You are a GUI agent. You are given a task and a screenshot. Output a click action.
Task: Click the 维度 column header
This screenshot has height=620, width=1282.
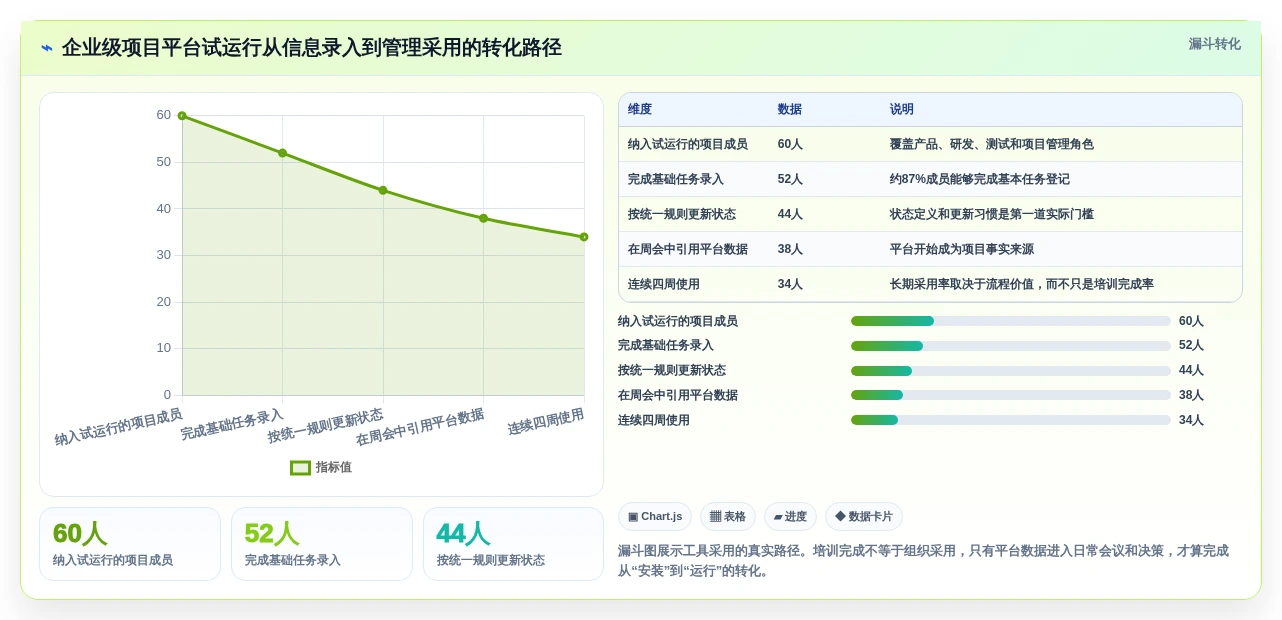click(x=640, y=109)
